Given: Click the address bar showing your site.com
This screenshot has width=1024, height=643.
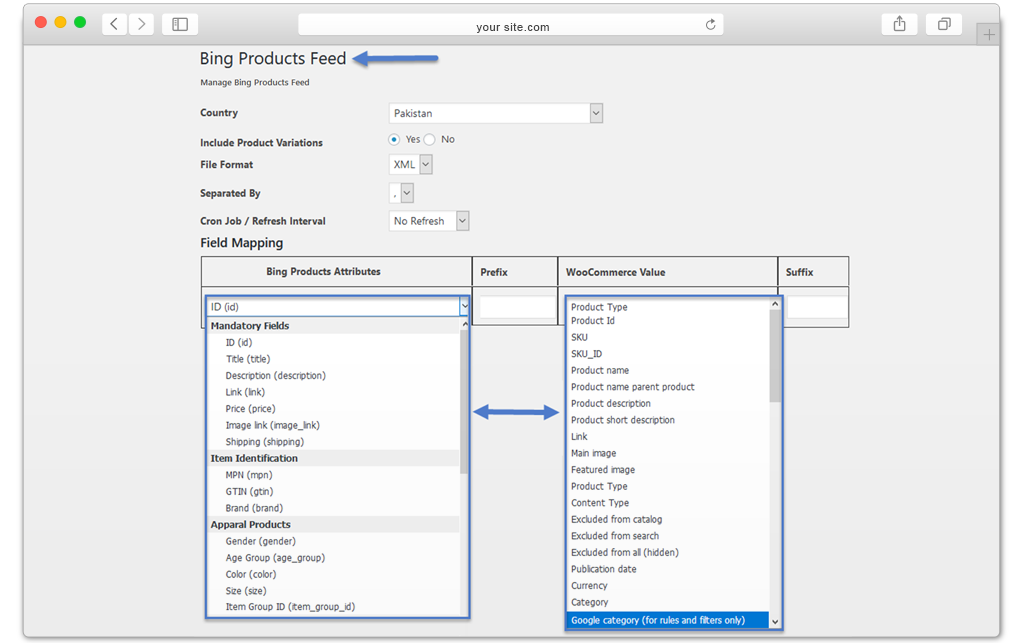Looking at the screenshot, I should (511, 25).
